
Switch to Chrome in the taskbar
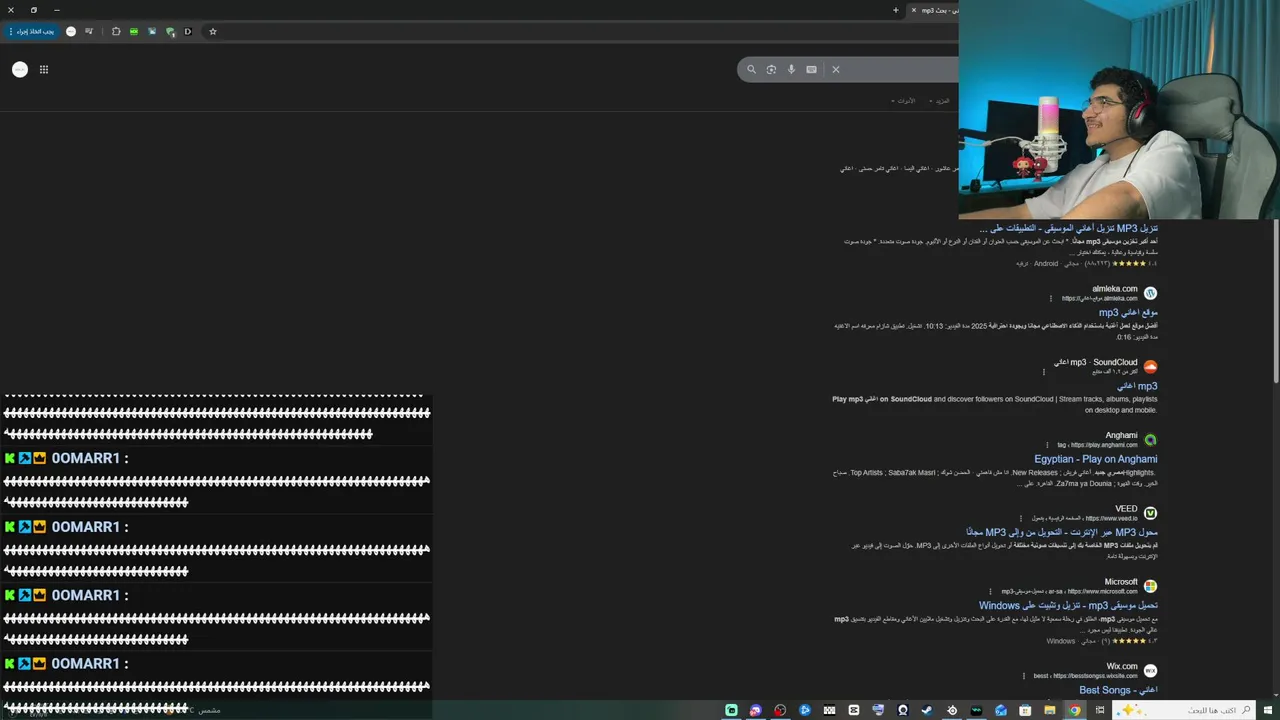point(1075,710)
